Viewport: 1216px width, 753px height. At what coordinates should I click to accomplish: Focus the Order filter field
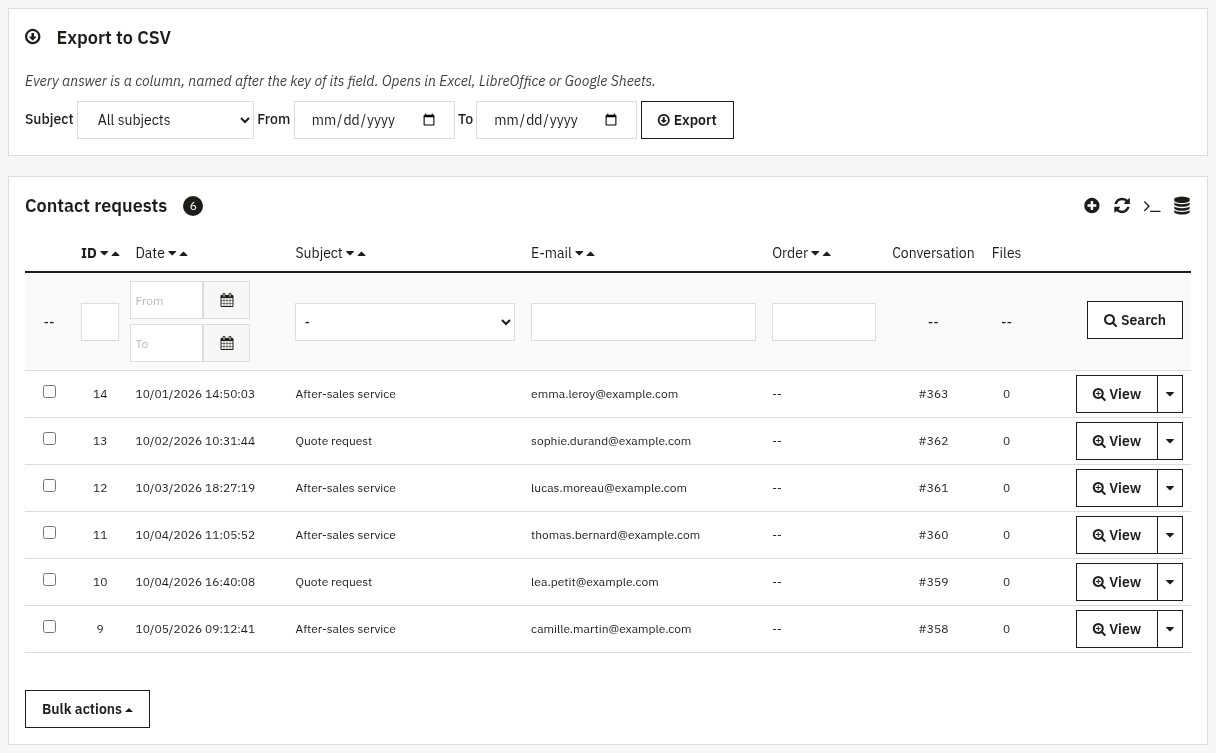pyautogui.click(x=824, y=322)
